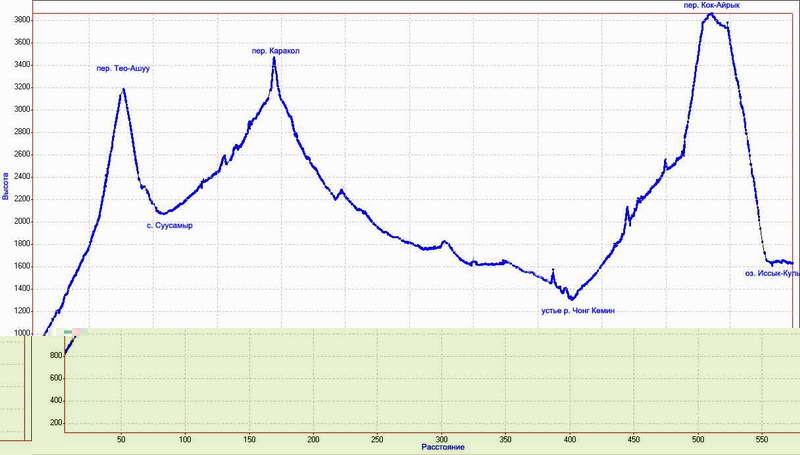The image size is (800, 455).
Task: Click the 1400 altitude tick value
Action: pos(22,289)
